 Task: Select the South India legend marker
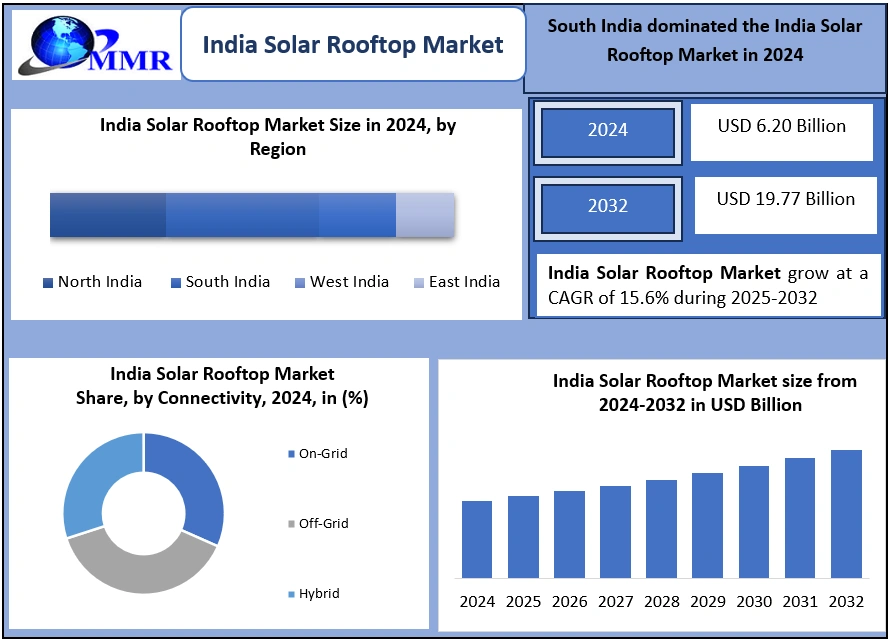[176, 283]
